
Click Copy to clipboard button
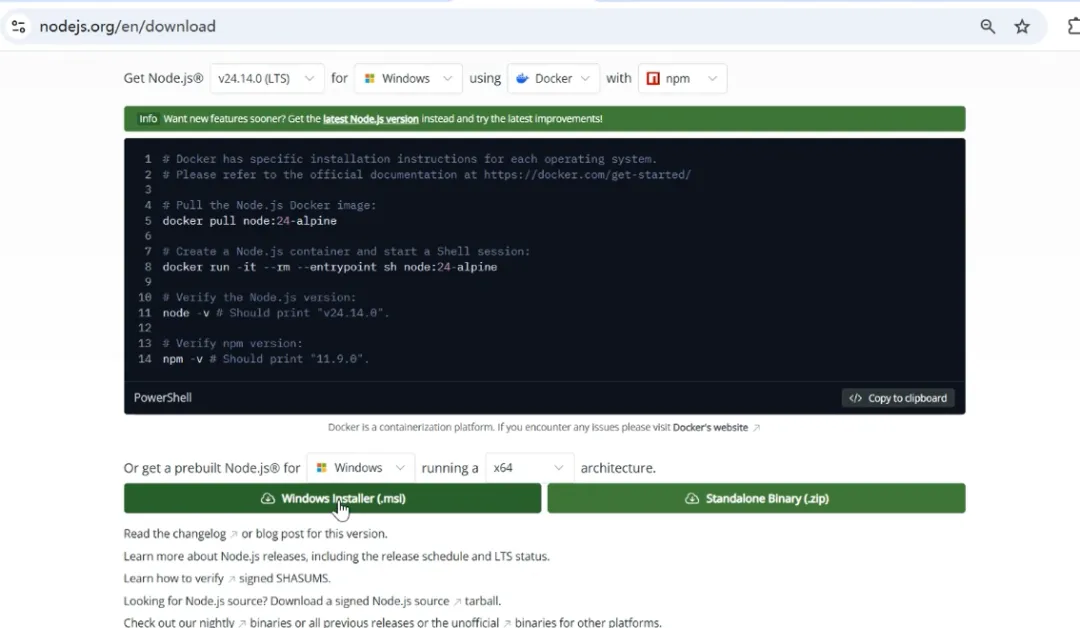pyautogui.click(x=898, y=398)
